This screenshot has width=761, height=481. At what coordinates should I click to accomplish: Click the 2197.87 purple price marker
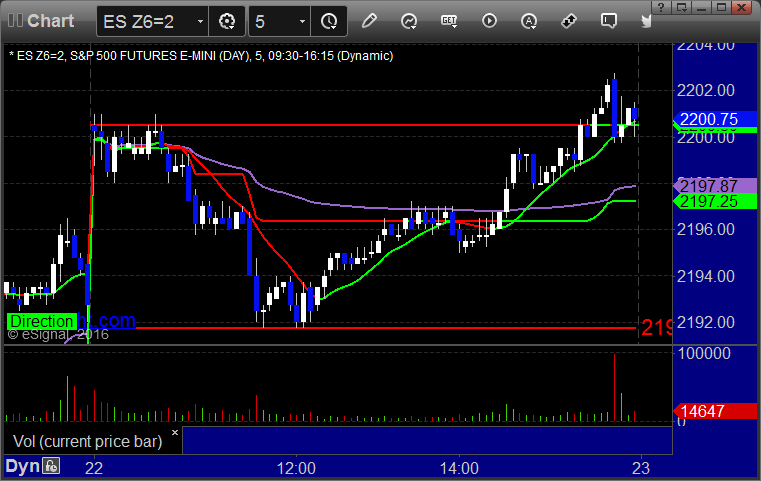pyautogui.click(x=715, y=185)
